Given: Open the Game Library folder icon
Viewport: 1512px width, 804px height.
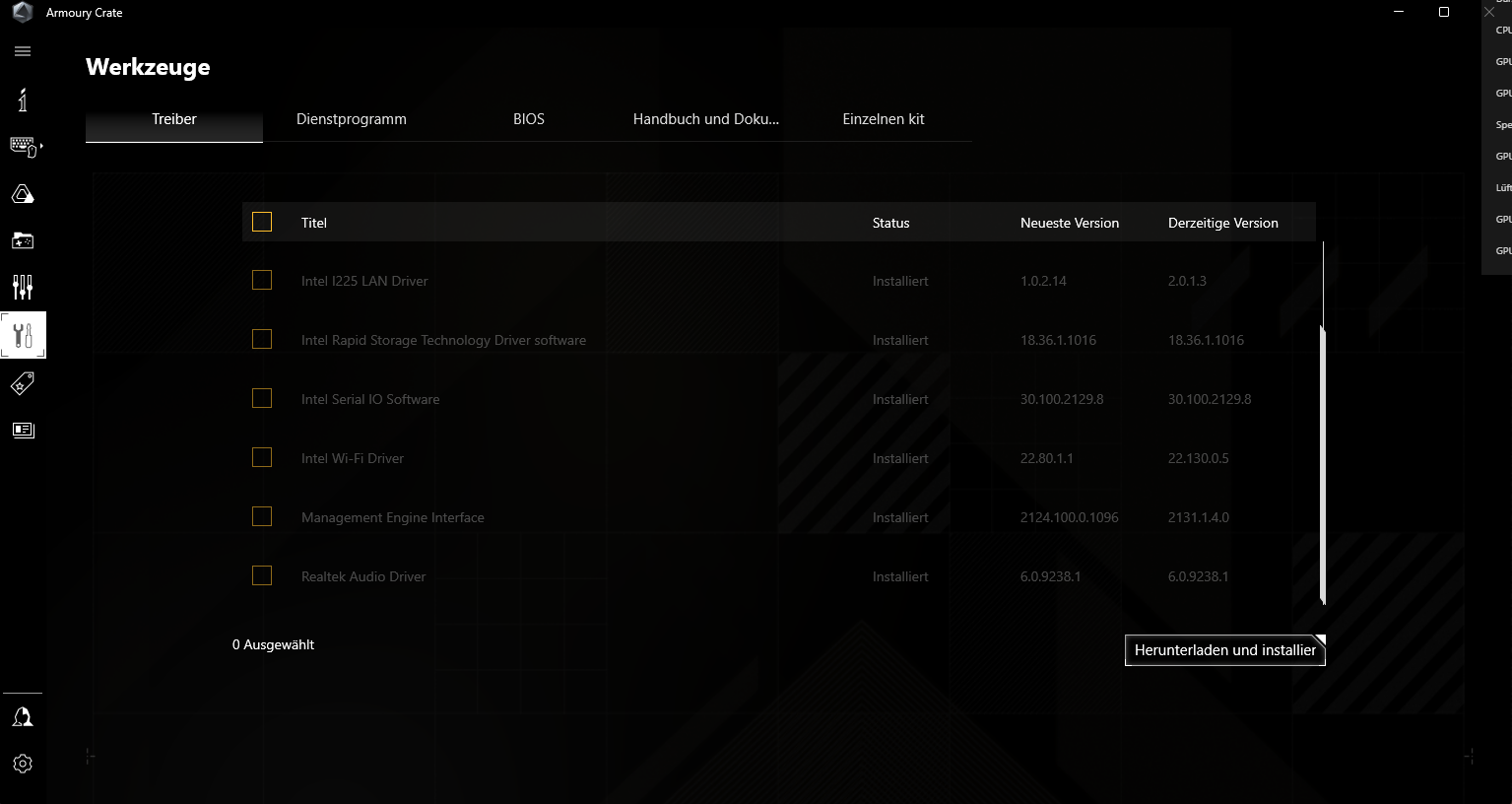Looking at the screenshot, I should pyautogui.click(x=23, y=240).
